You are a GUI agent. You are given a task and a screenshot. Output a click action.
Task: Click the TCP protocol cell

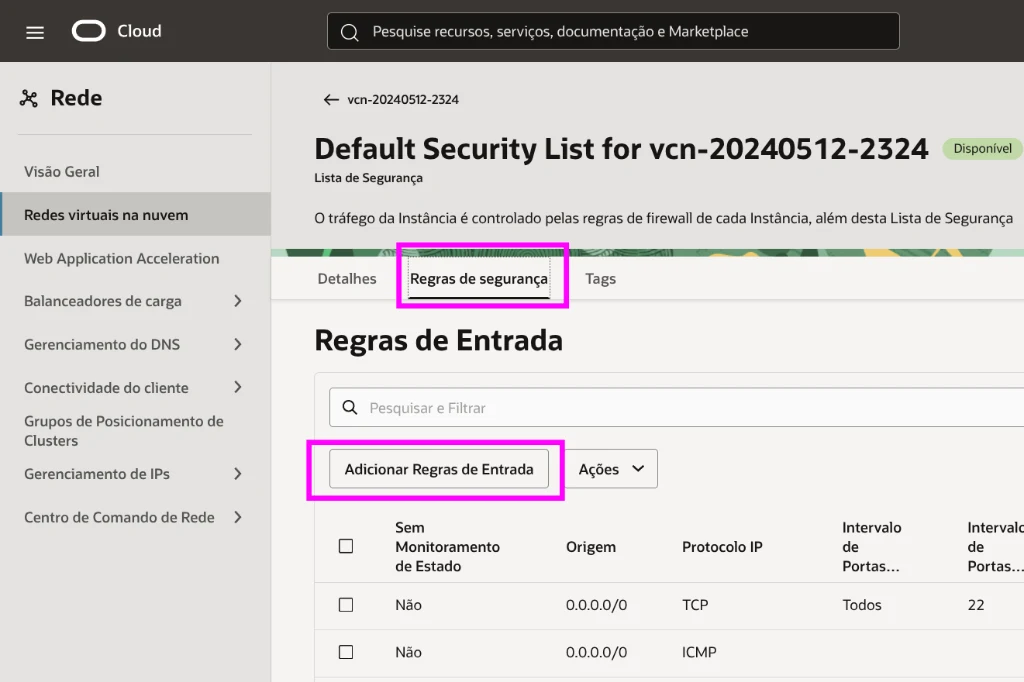coord(695,605)
